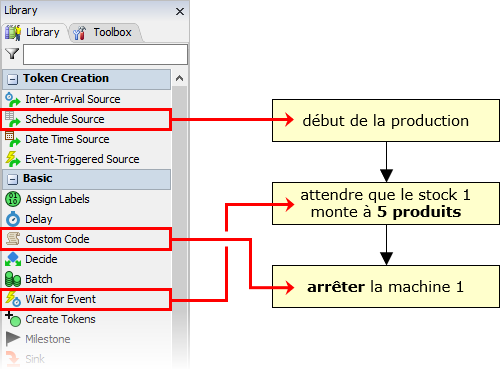Image resolution: width=500 pixels, height=369 pixels.
Task: Select the Inter-Arrival Source icon
Action: pos(13,99)
